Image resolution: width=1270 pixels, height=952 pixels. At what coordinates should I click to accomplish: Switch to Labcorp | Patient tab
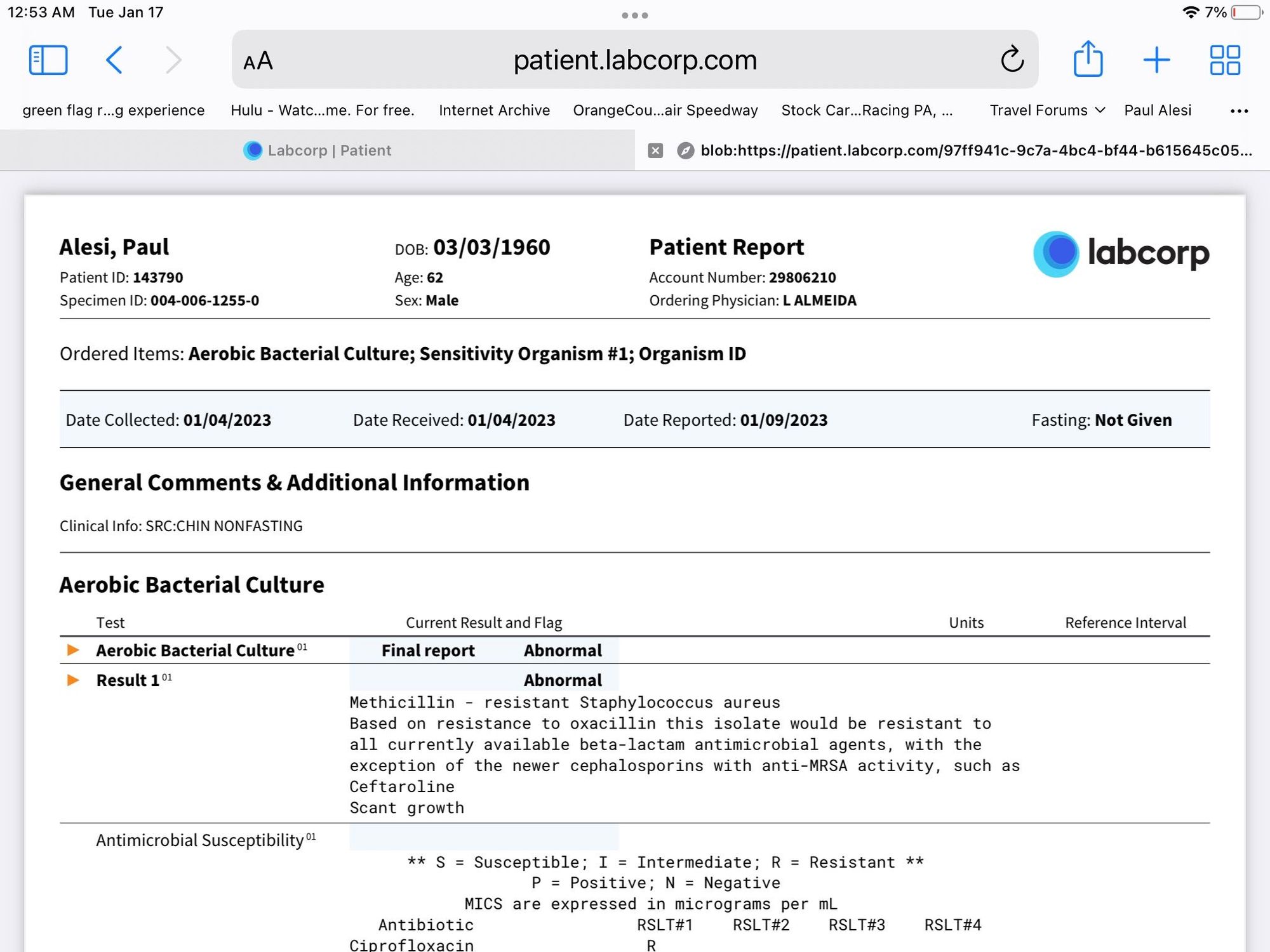coord(317,150)
